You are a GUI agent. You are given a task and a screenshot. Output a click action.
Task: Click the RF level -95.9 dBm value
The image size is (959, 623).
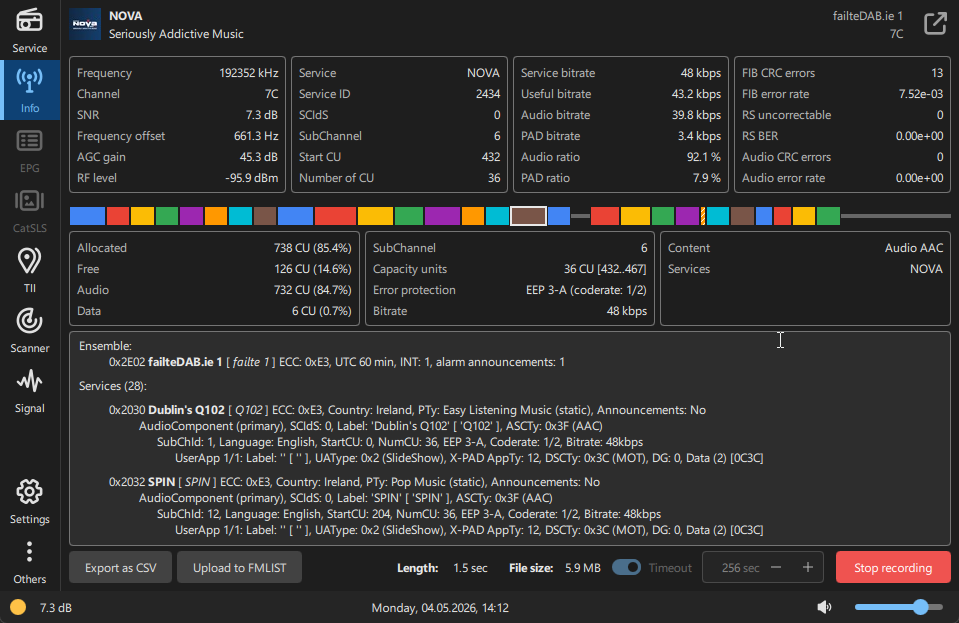[x=251, y=178]
